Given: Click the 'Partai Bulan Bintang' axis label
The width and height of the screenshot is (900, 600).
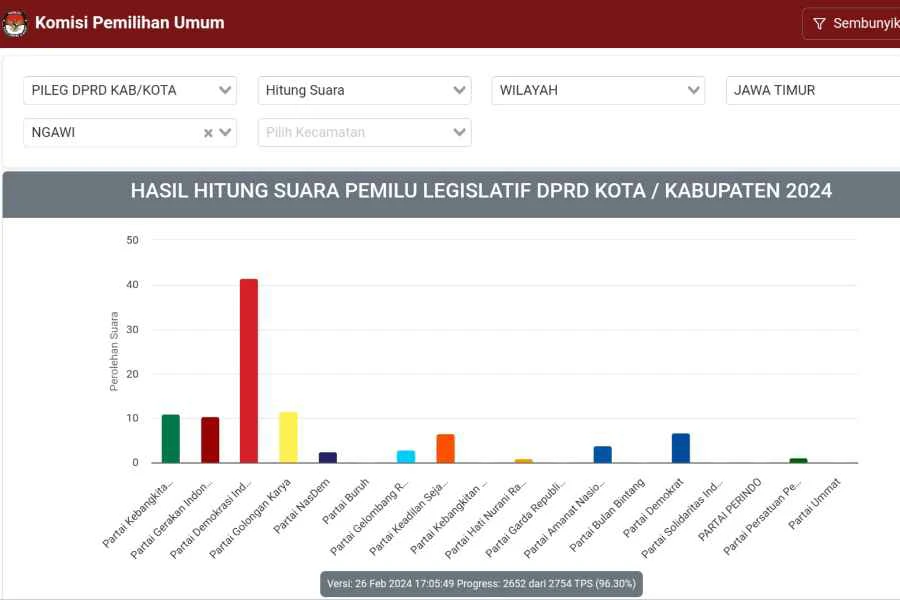Looking at the screenshot, I should 607,515.
